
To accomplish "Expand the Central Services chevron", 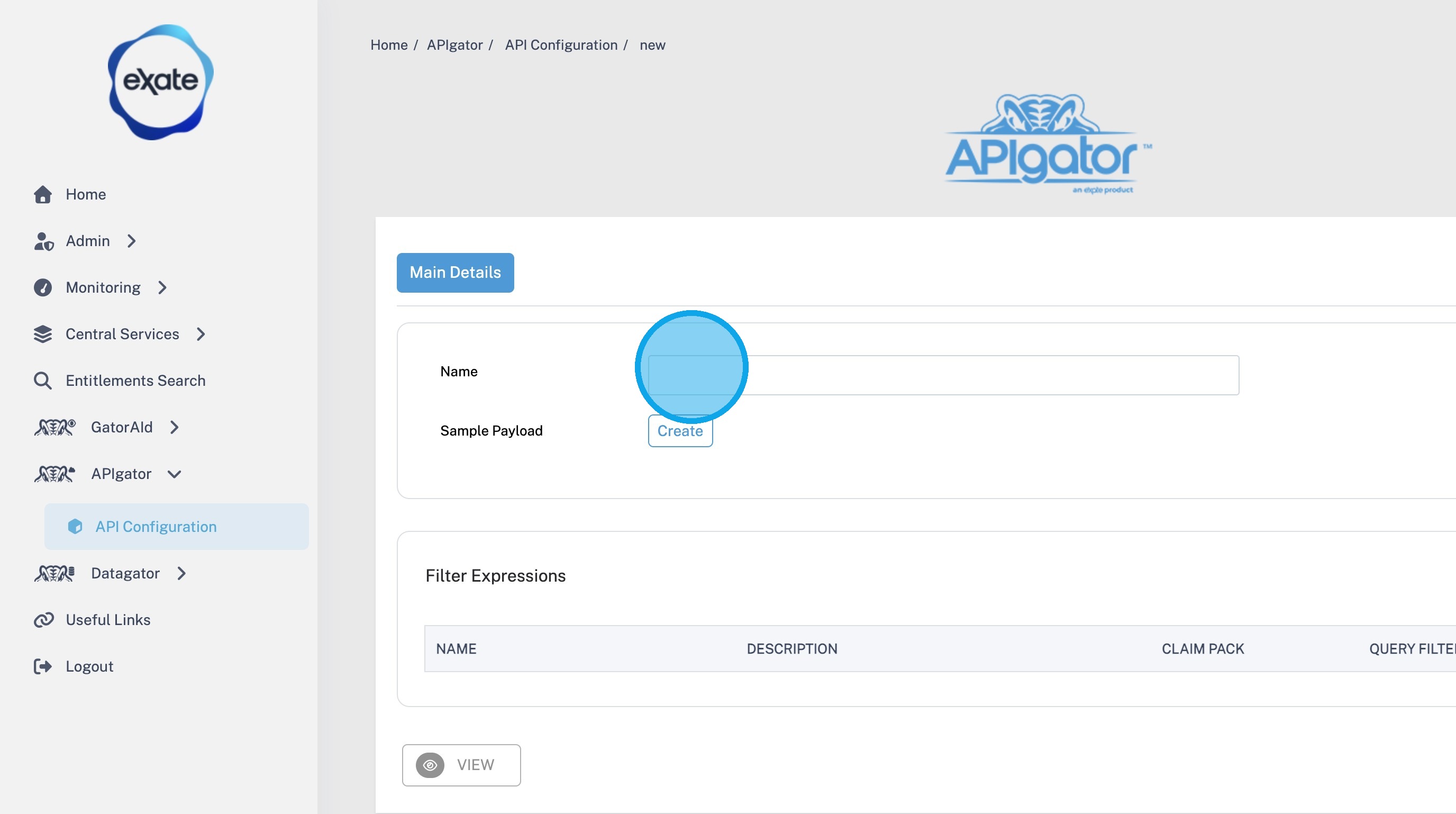I will click(201, 334).
